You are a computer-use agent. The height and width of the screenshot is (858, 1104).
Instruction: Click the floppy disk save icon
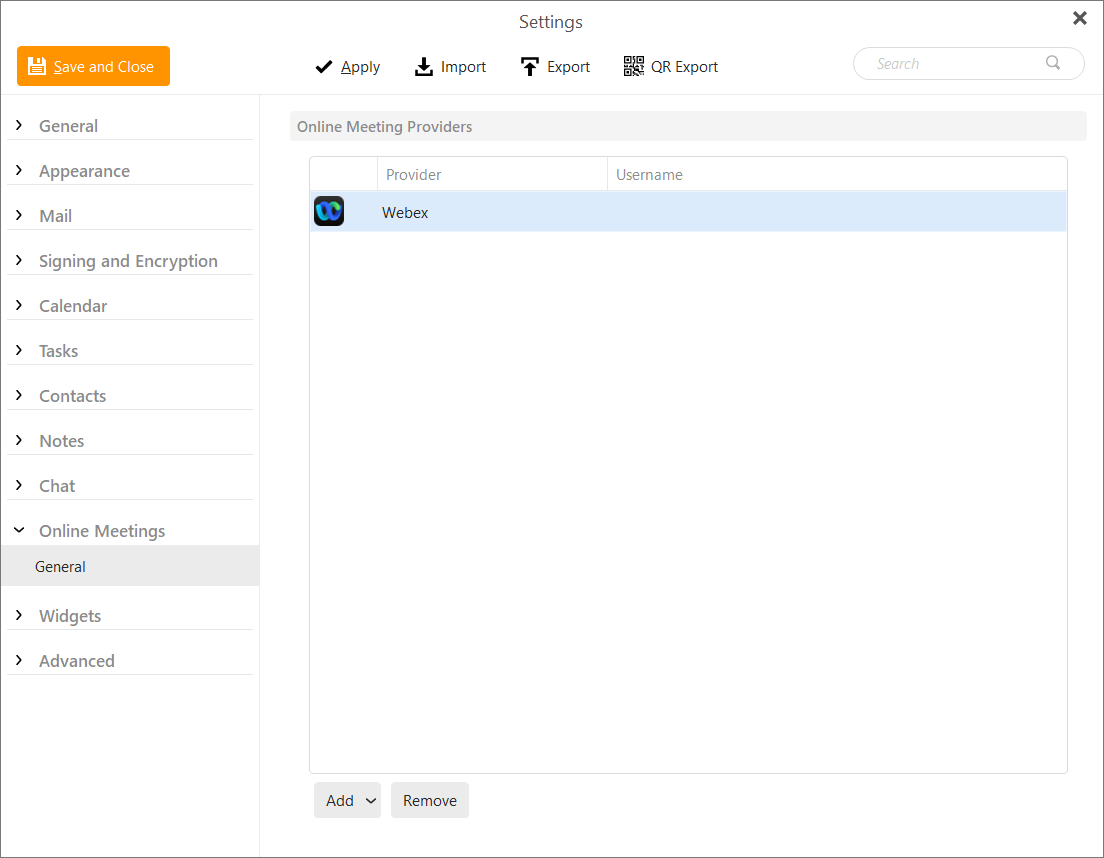tap(37, 67)
